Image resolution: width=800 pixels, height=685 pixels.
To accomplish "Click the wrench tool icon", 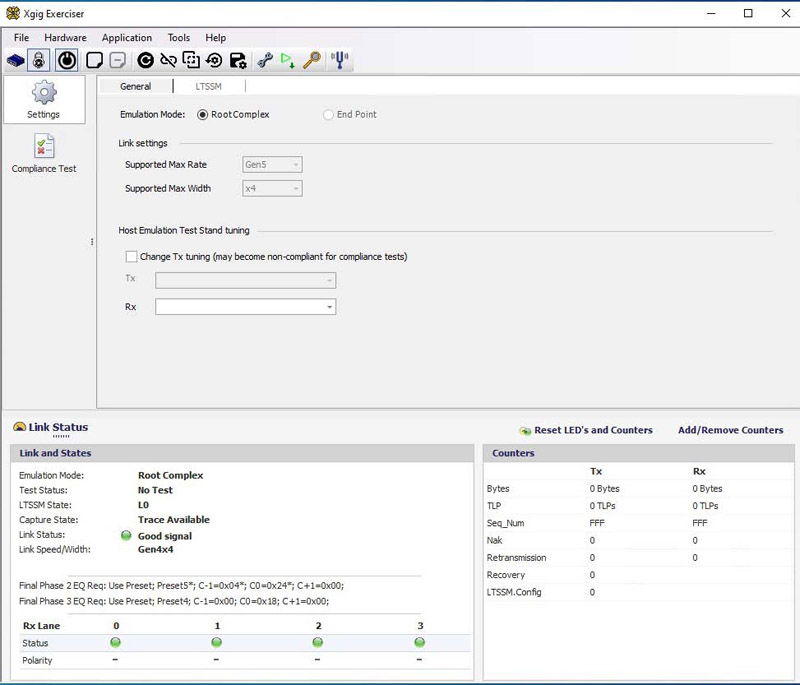I will point(265,60).
